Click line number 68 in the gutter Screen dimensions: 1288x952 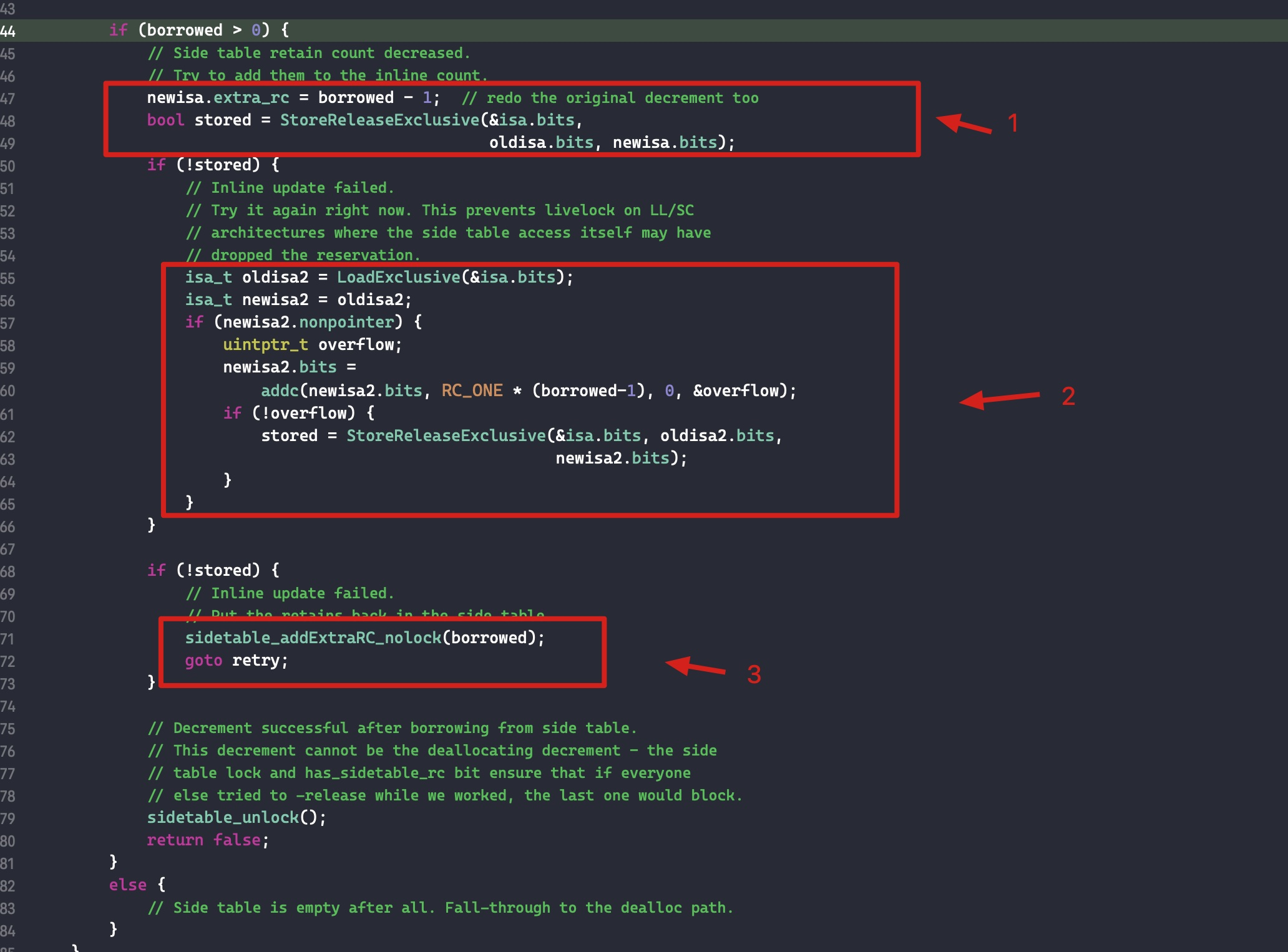tap(8, 571)
